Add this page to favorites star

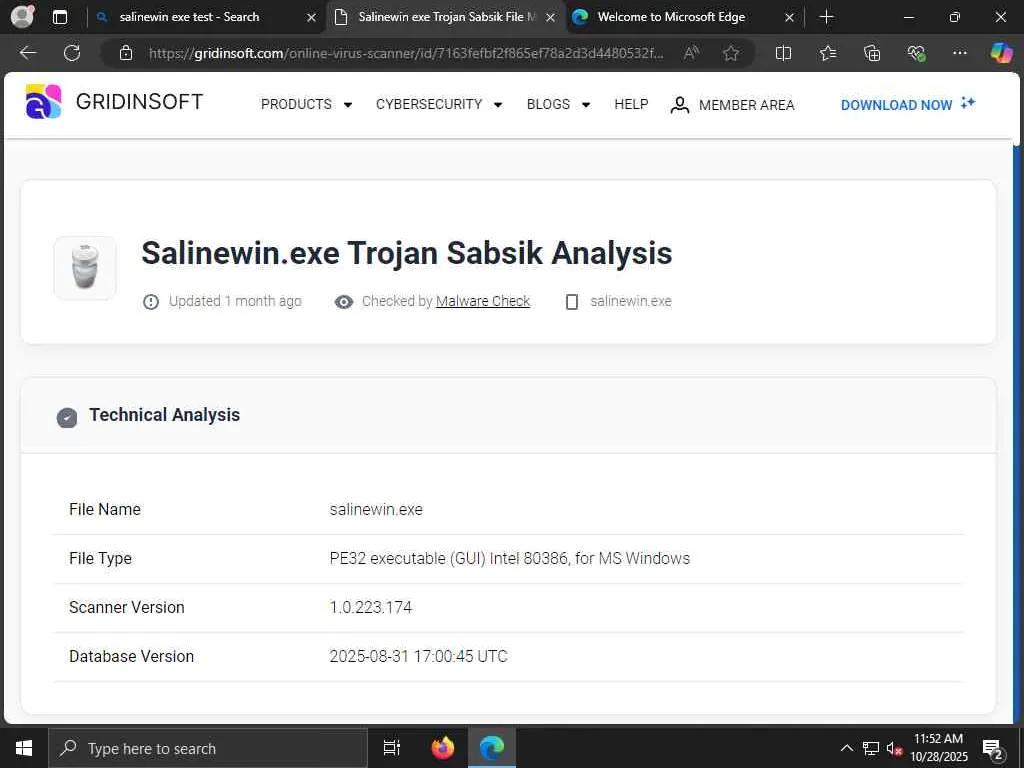coord(731,53)
